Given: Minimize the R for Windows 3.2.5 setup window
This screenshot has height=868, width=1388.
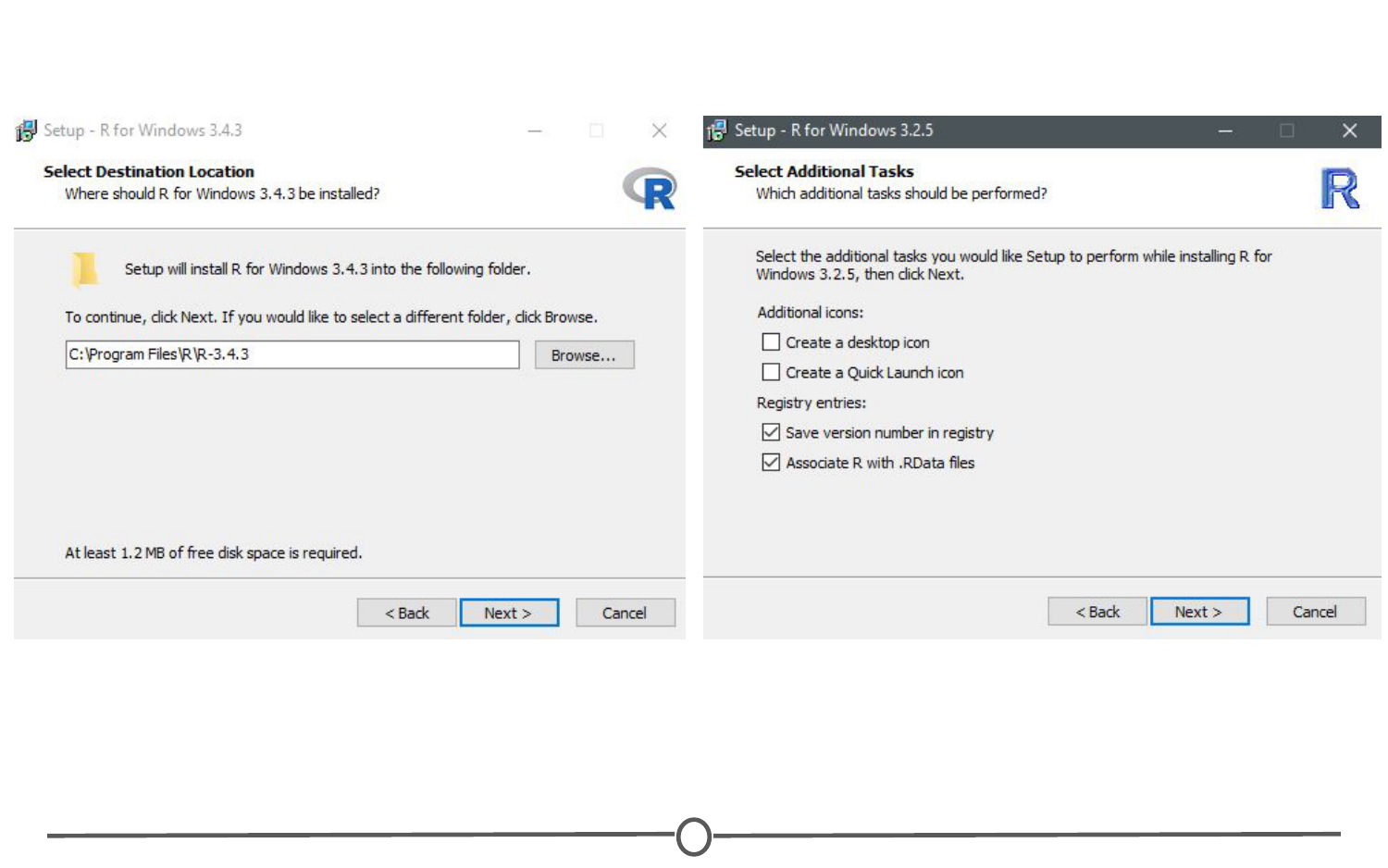Looking at the screenshot, I should [1225, 131].
